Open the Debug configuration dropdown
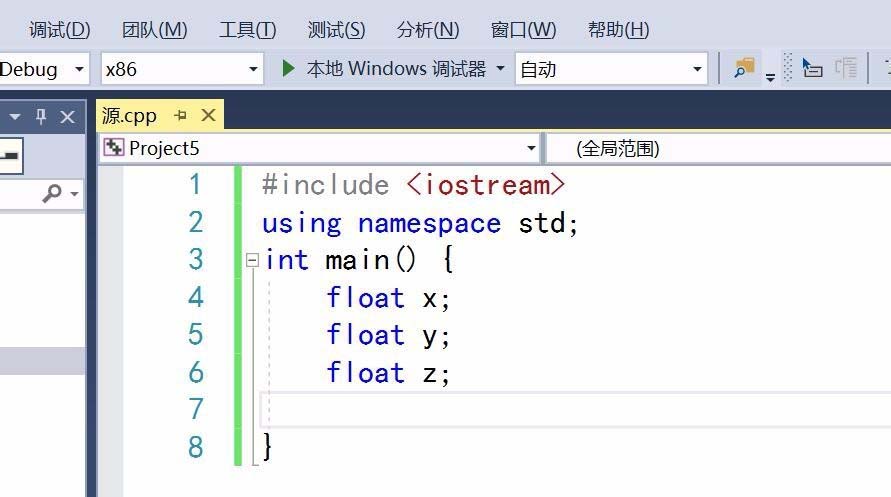Screen dimensions: 891x497 click(43, 69)
